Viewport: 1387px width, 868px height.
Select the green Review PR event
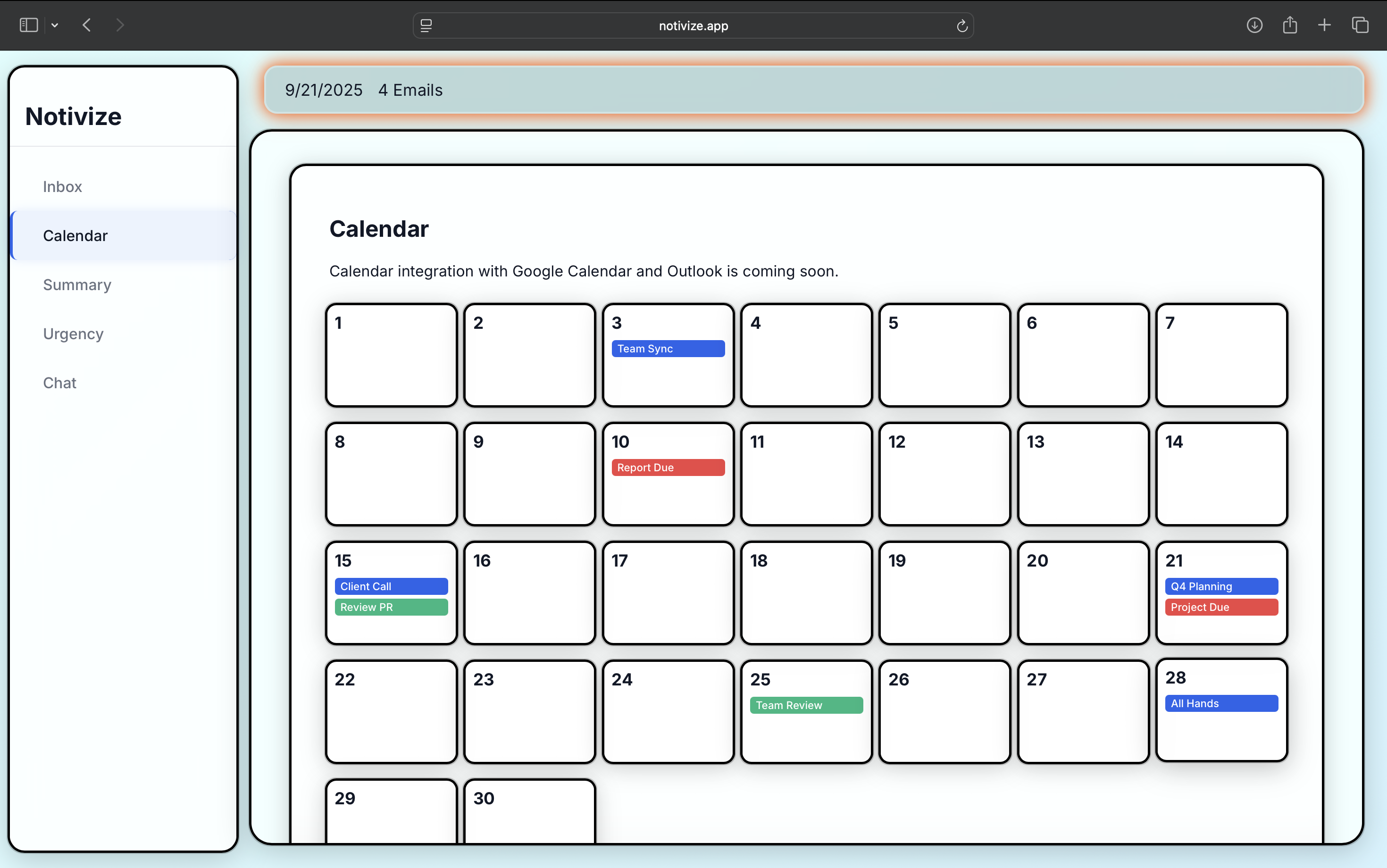(x=391, y=607)
